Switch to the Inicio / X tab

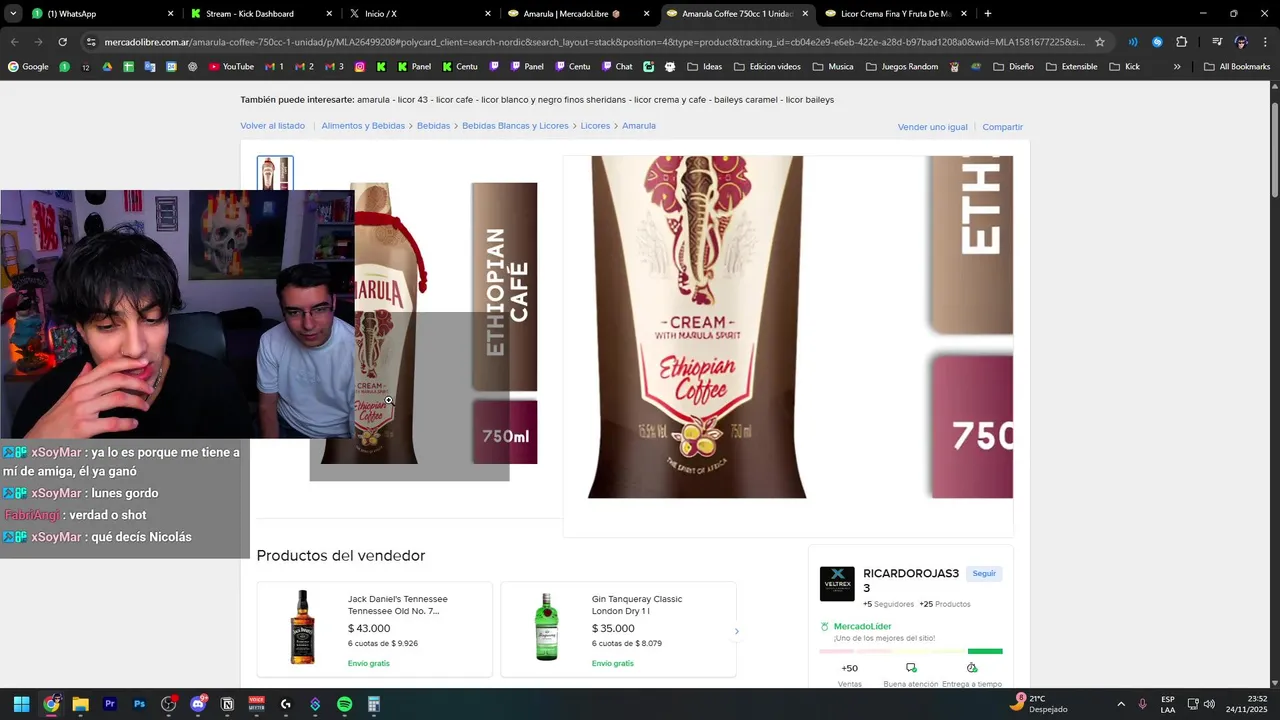[420, 14]
